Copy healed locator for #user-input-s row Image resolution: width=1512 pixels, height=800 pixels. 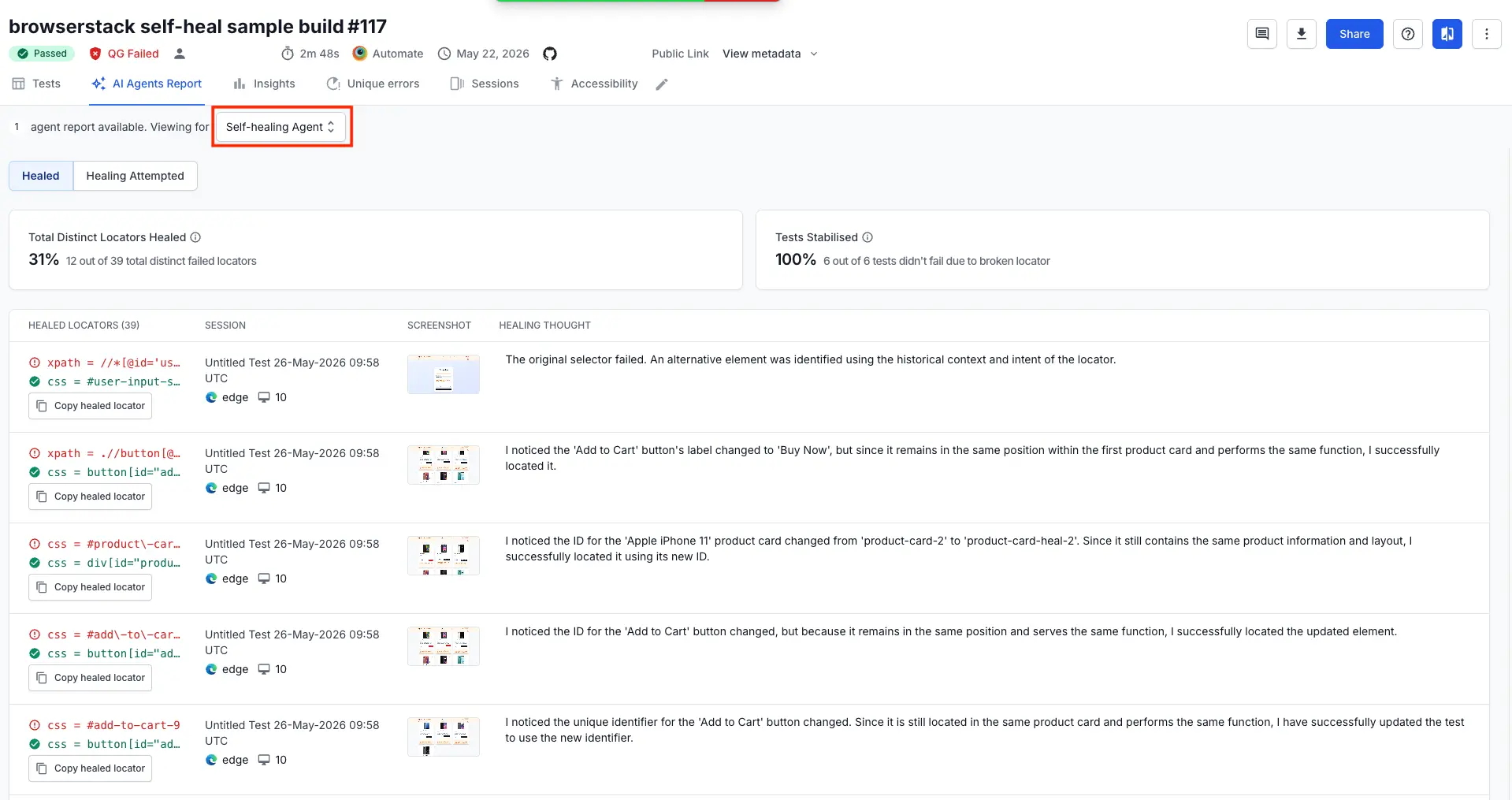pyautogui.click(x=90, y=406)
